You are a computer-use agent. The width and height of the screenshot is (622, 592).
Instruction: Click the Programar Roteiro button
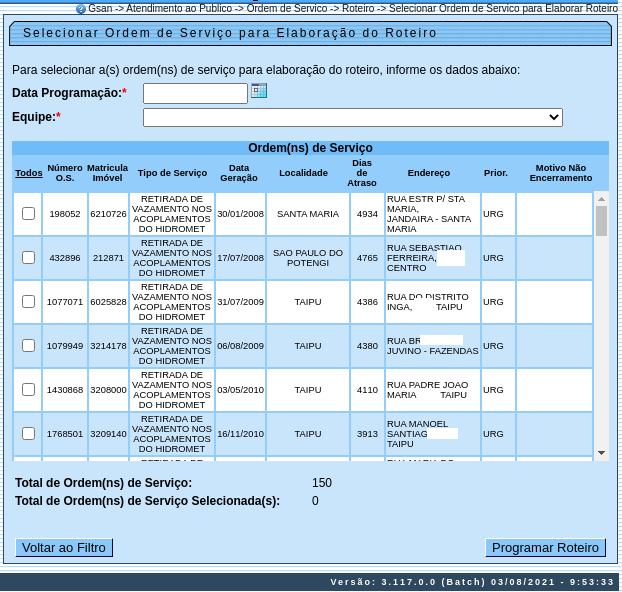545,548
